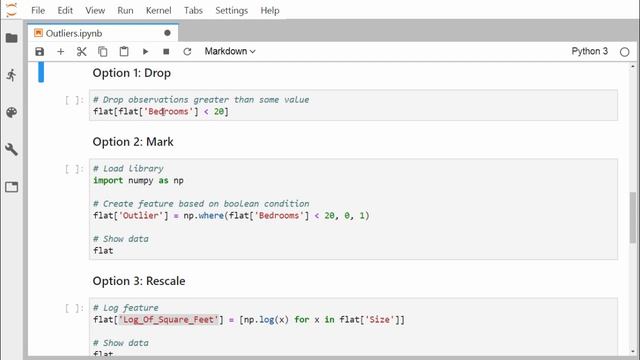640x360 pixels.
Task: Click the '# Drop observations greater than some value' comment
Action: (201, 100)
